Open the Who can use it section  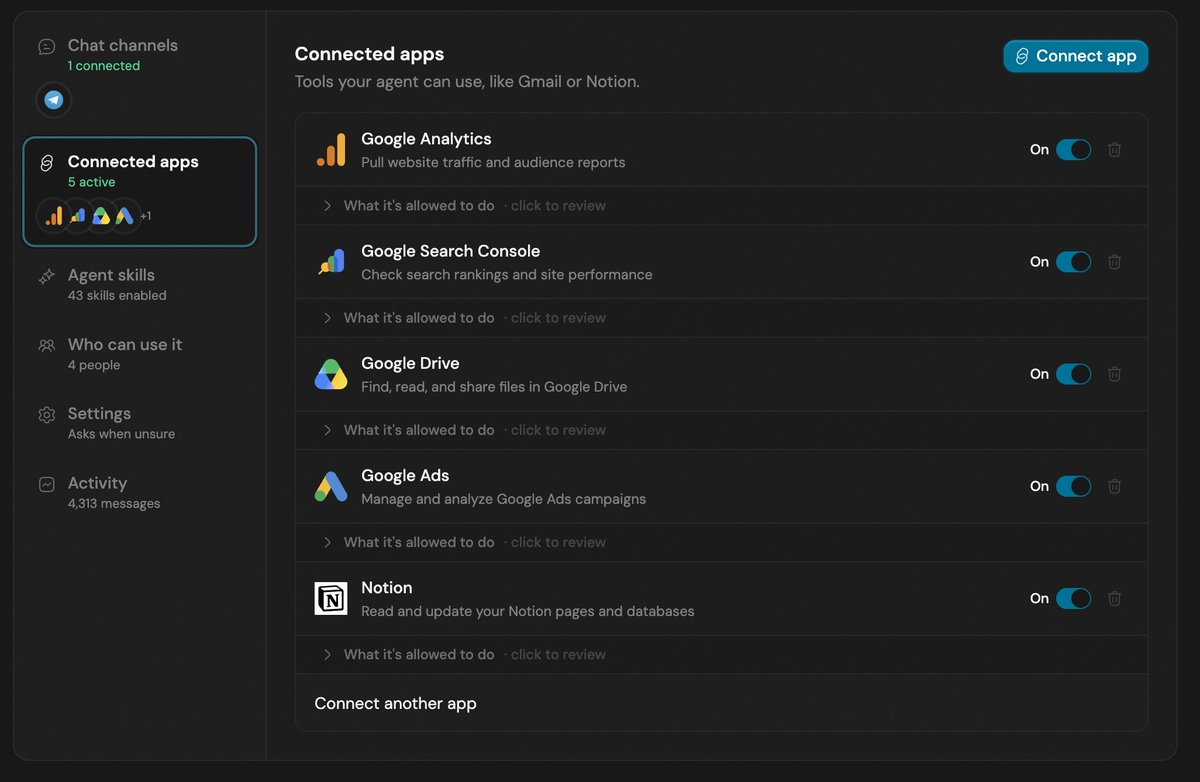point(139,354)
